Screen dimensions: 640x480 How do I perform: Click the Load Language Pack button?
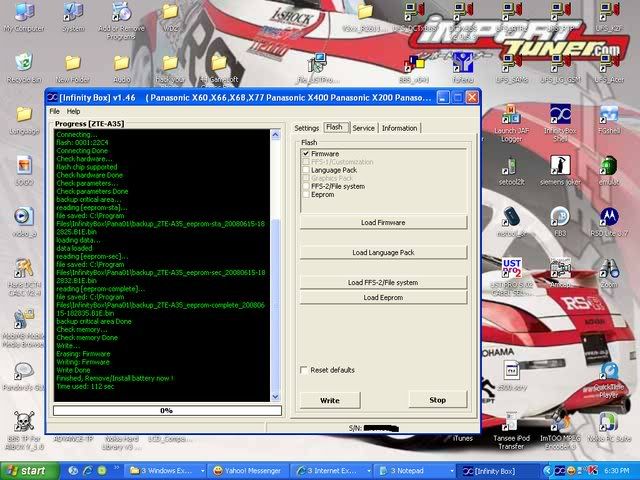pyautogui.click(x=383, y=253)
